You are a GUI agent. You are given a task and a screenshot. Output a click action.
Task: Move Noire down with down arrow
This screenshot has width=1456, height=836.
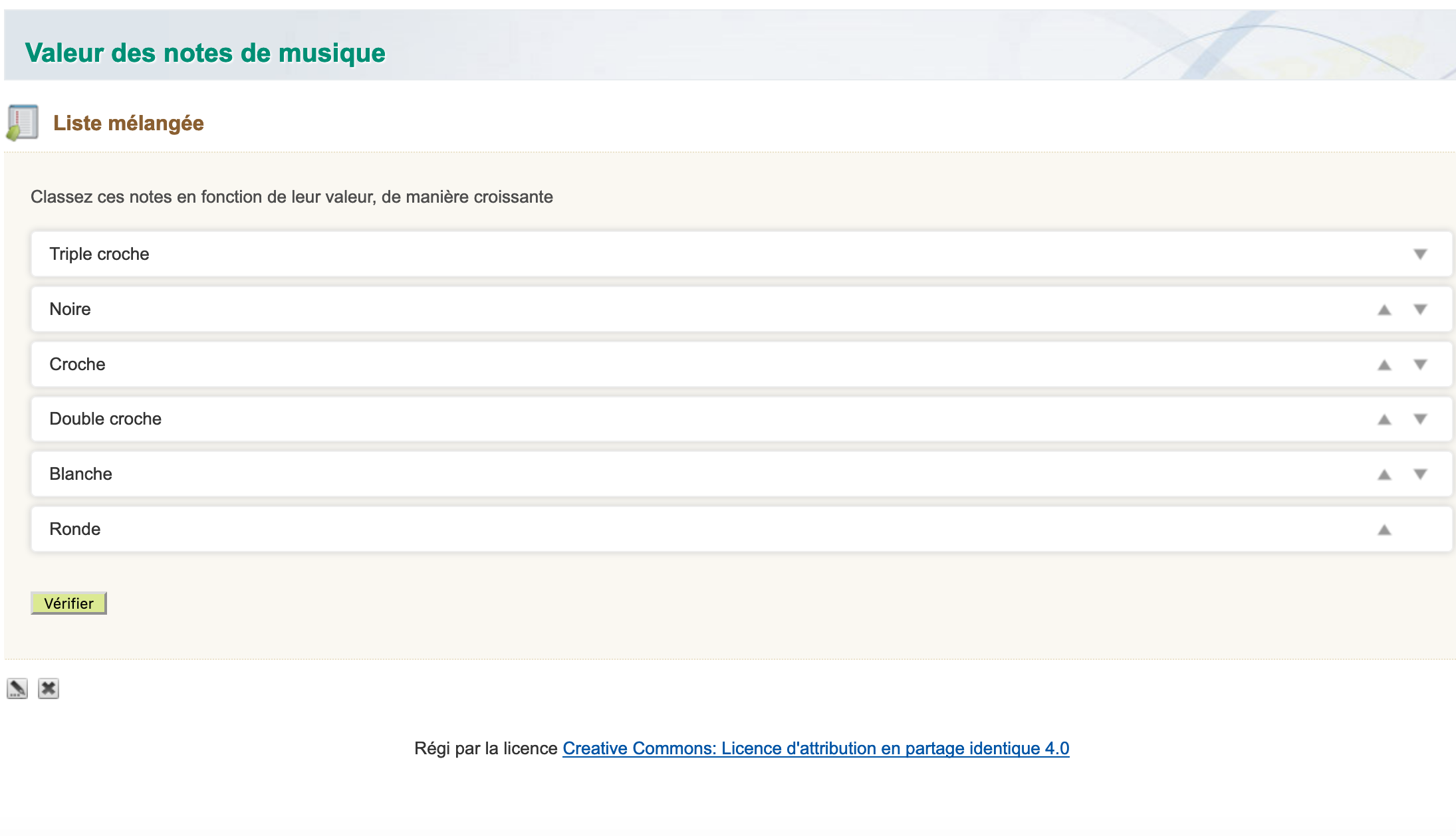tap(1420, 310)
